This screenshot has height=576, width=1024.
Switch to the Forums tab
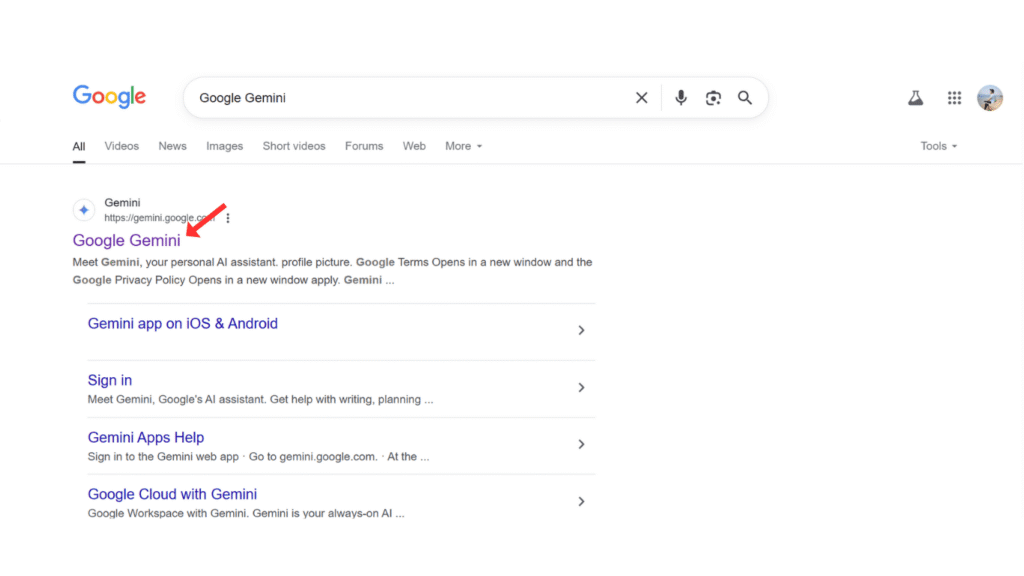point(364,146)
